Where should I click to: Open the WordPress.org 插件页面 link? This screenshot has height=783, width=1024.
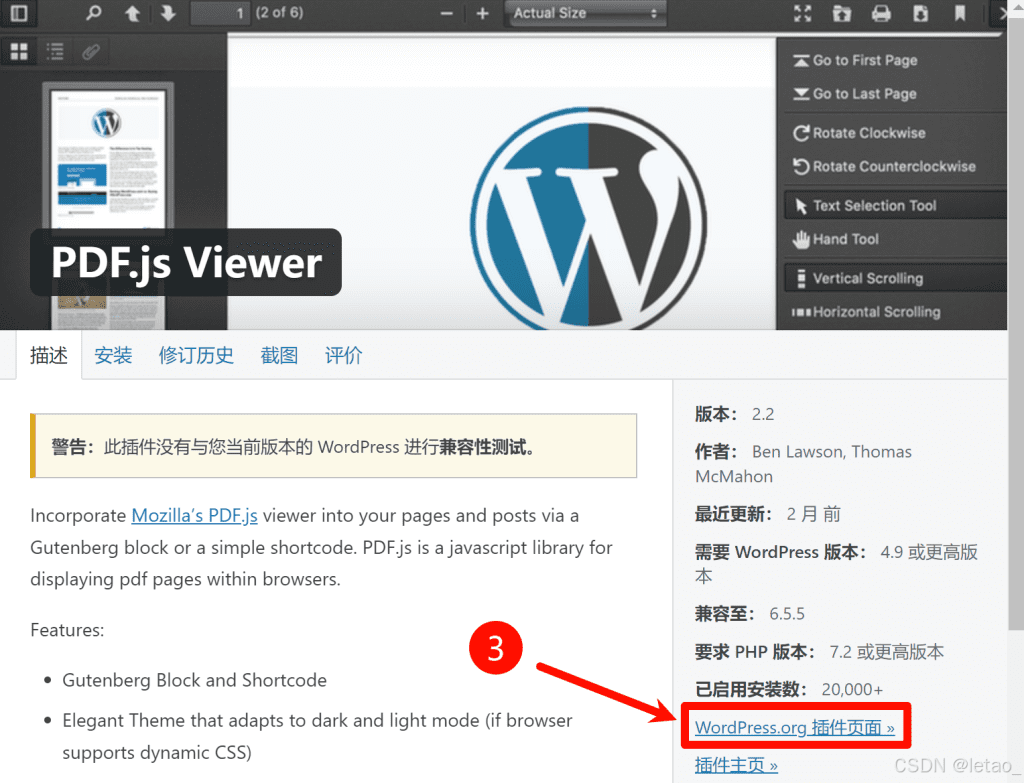(795, 727)
